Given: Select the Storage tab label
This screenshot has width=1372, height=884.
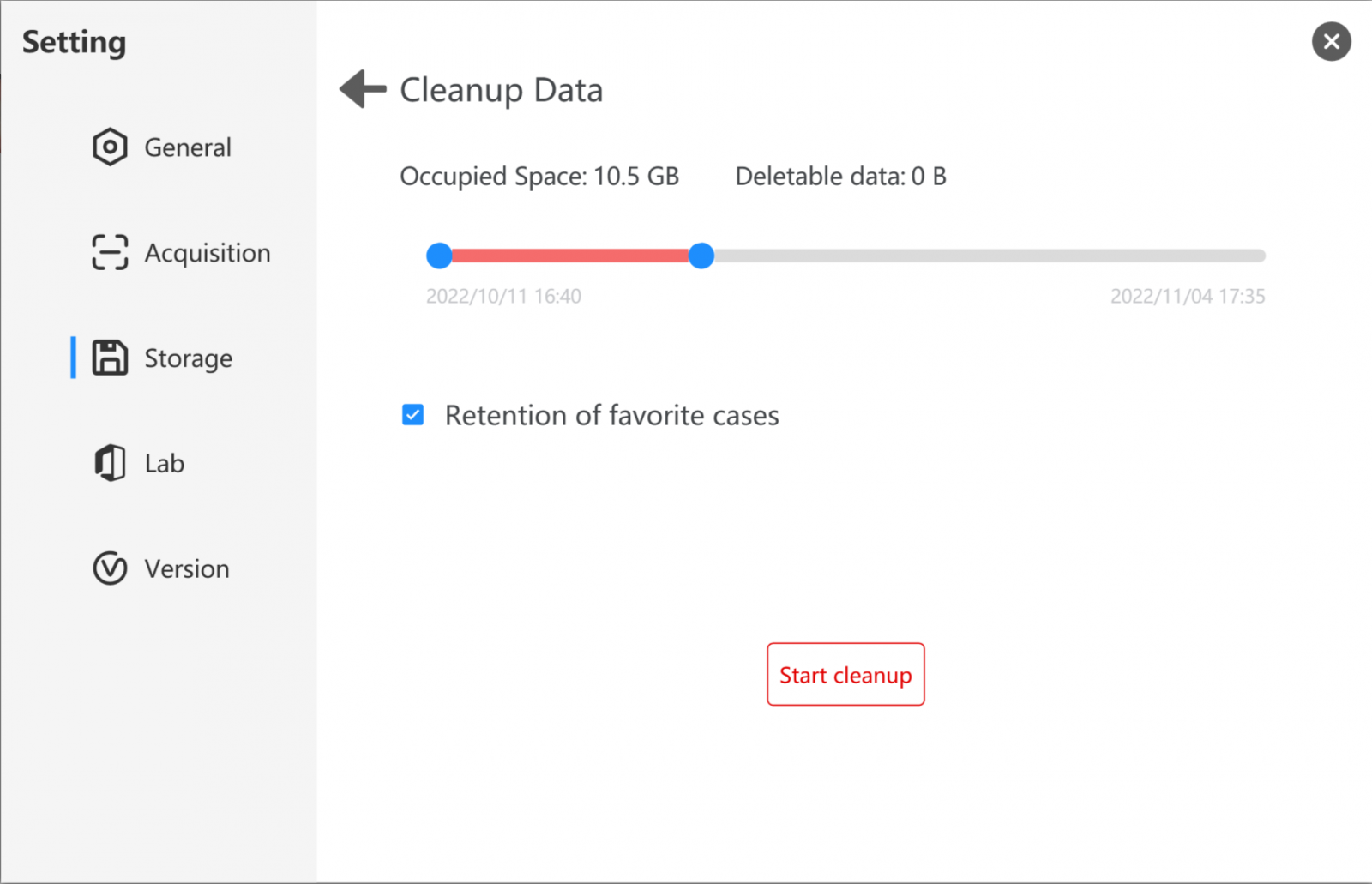Looking at the screenshot, I should click(189, 358).
